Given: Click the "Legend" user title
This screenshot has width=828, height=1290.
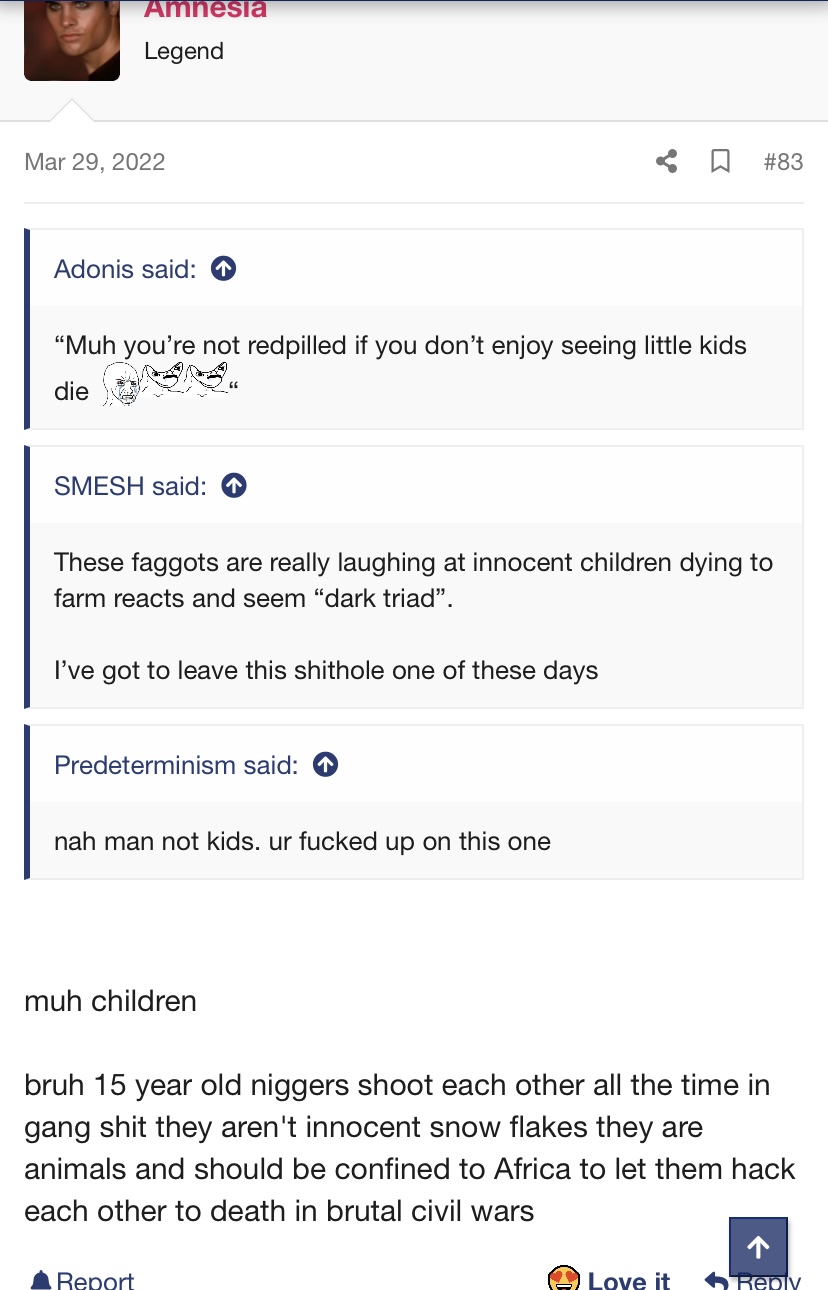Looking at the screenshot, I should pos(184,51).
